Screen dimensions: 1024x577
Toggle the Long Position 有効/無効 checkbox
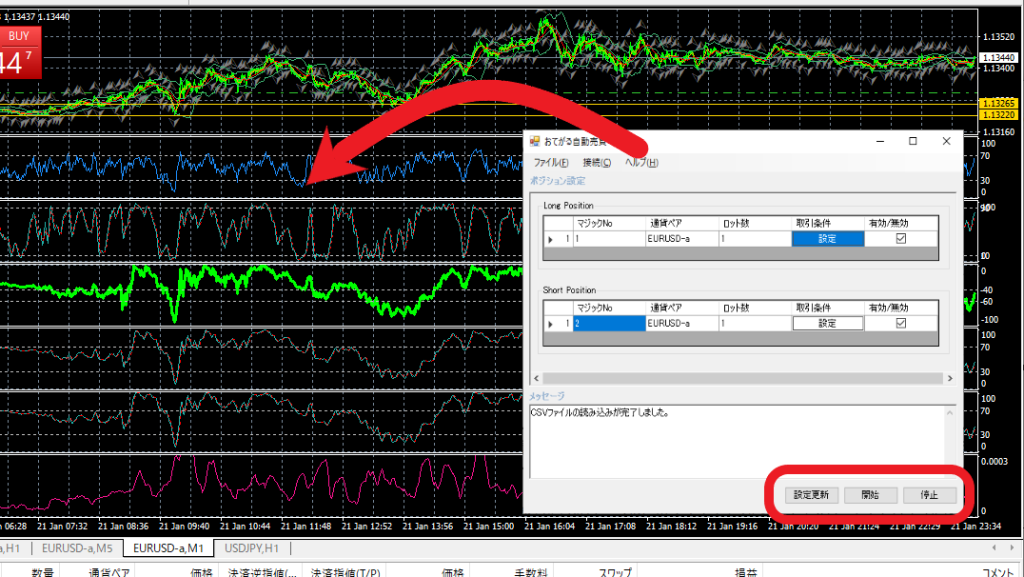pyautogui.click(x=901, y=239)
